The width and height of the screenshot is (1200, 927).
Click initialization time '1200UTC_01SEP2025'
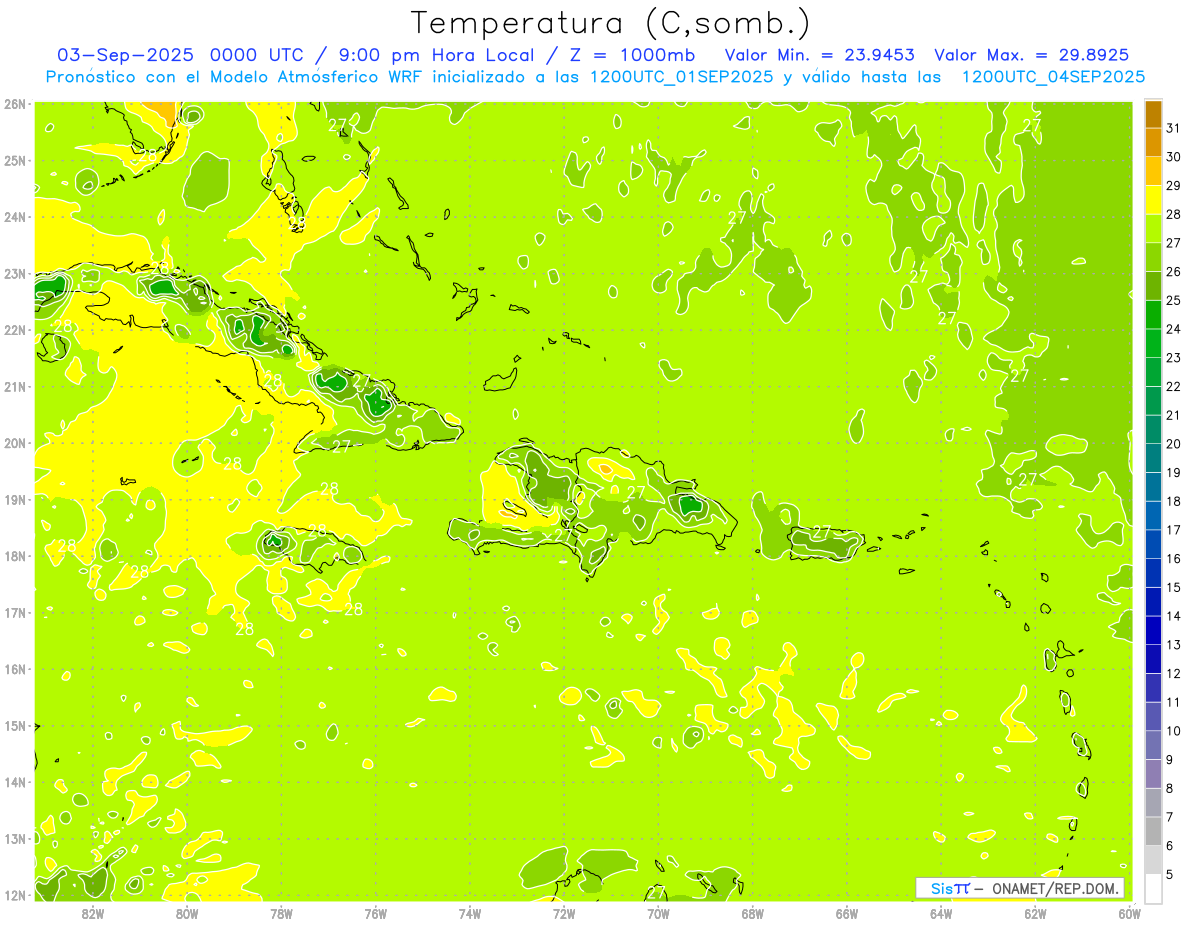click(x=681, y=77)
